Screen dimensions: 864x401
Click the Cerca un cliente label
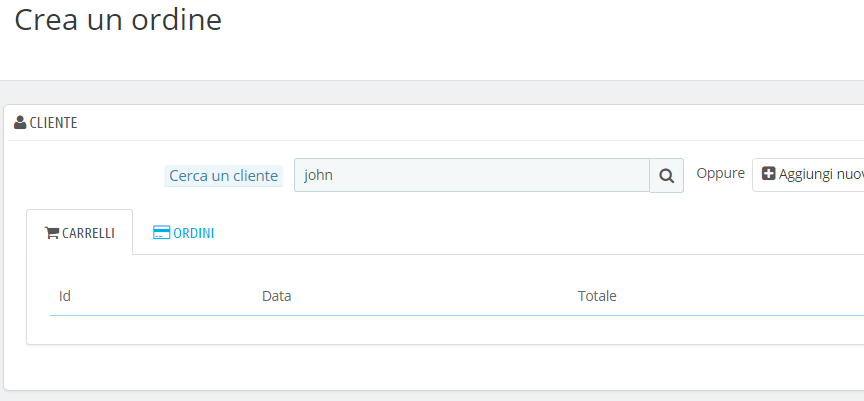[x=224, y=176]
